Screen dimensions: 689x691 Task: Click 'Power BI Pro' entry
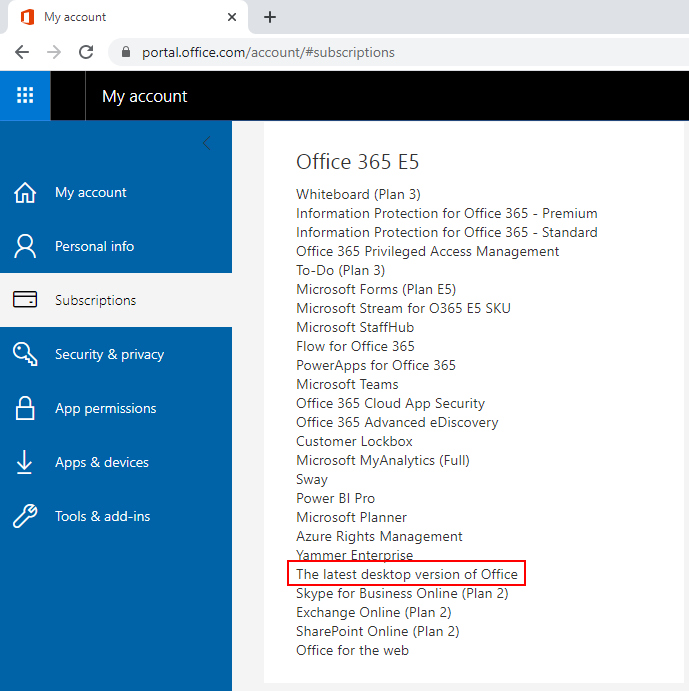point(335,498)
